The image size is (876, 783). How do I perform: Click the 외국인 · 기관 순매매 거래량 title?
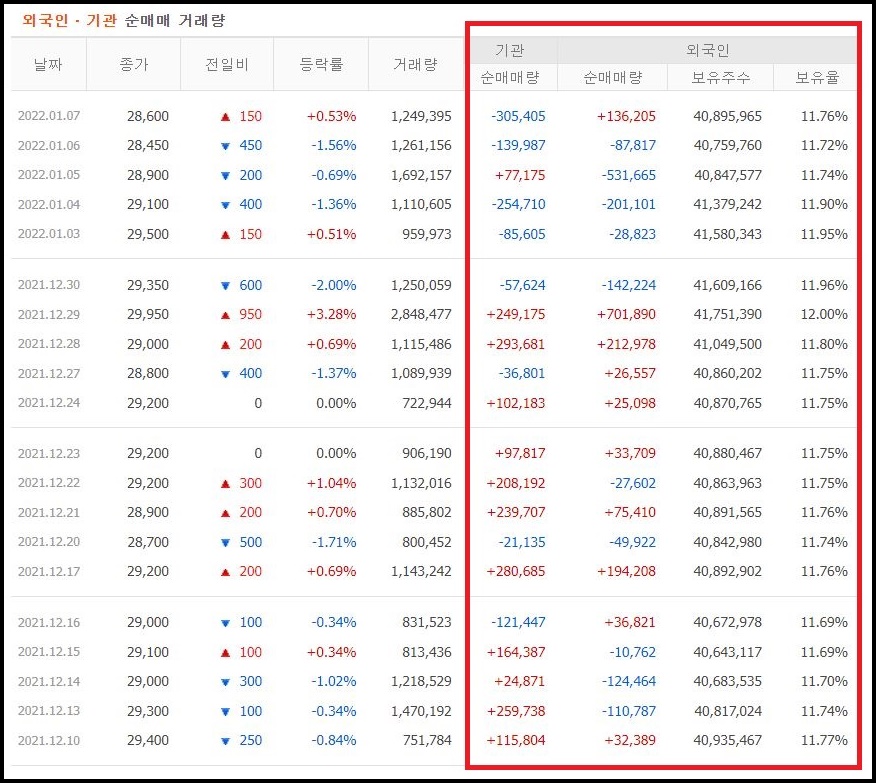click(x=123, y=21)
